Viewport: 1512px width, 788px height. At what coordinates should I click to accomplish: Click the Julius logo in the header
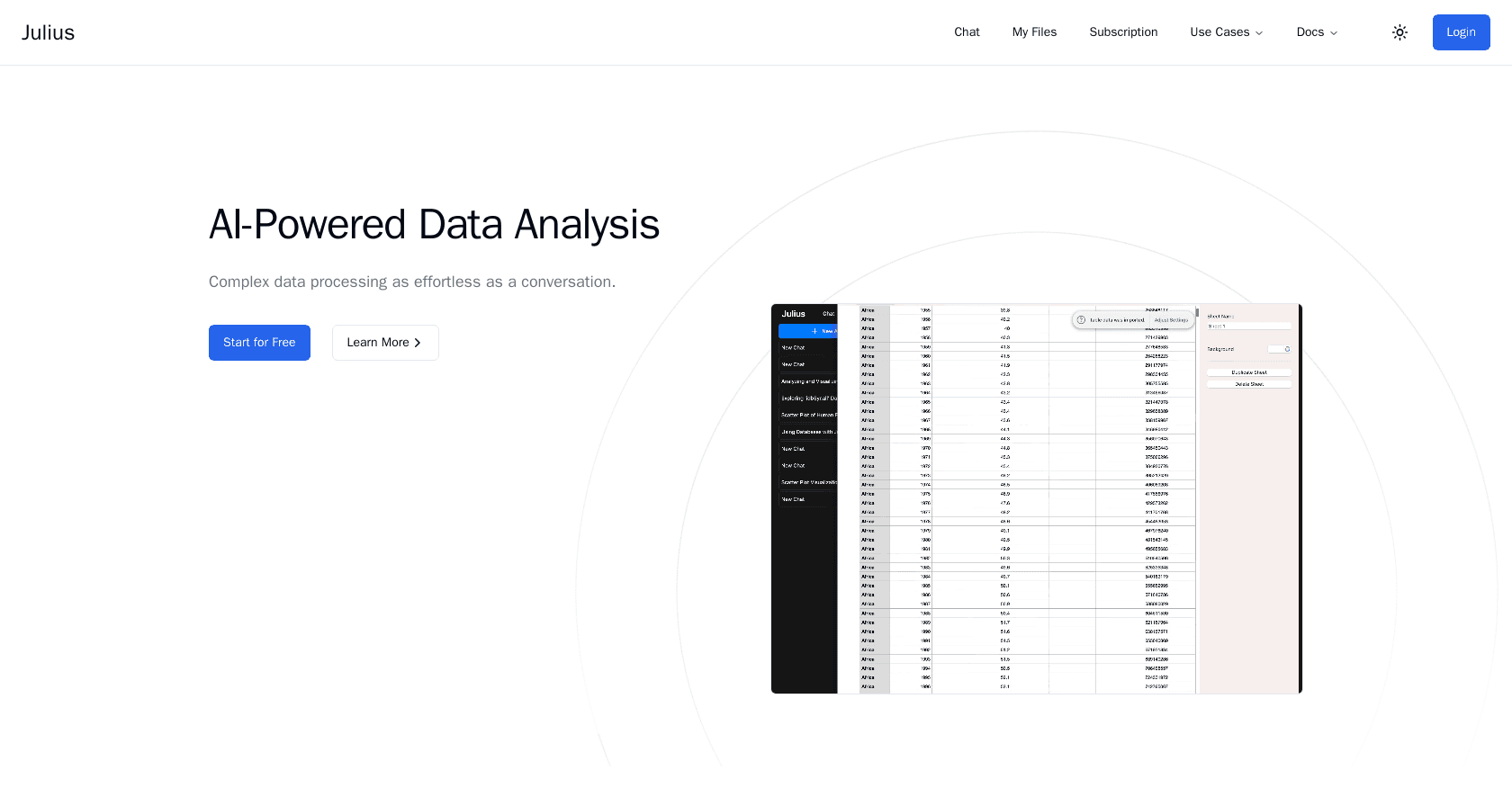point(49,32)
